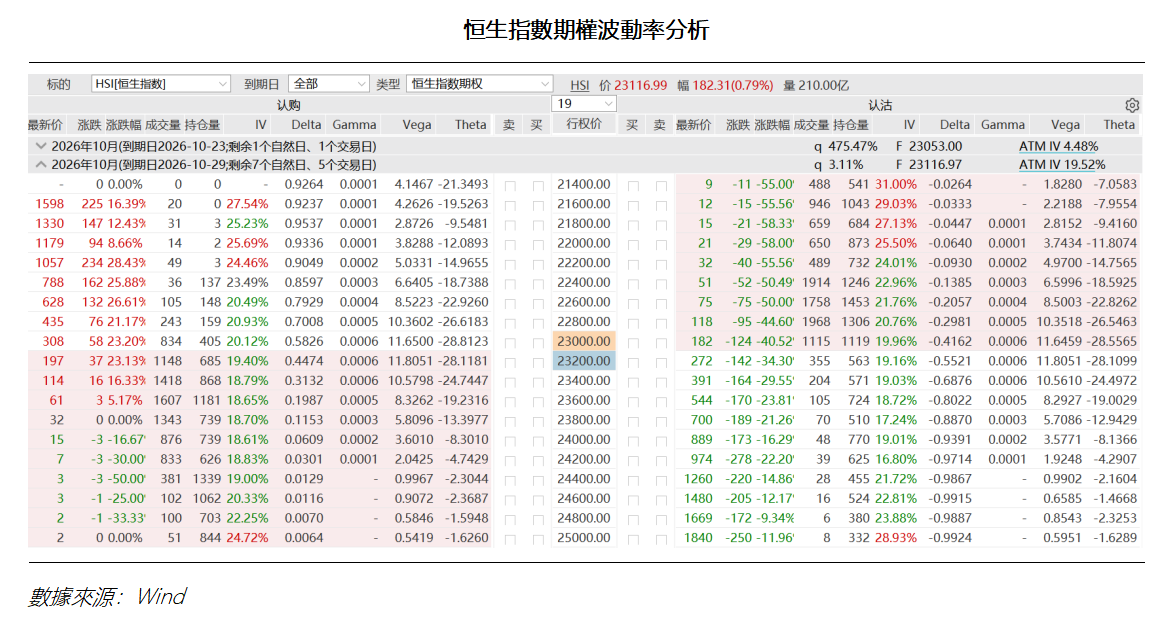Click put IV value 31.00%
This screenshot has width=1172, height=627.
(x=895, y=185)
